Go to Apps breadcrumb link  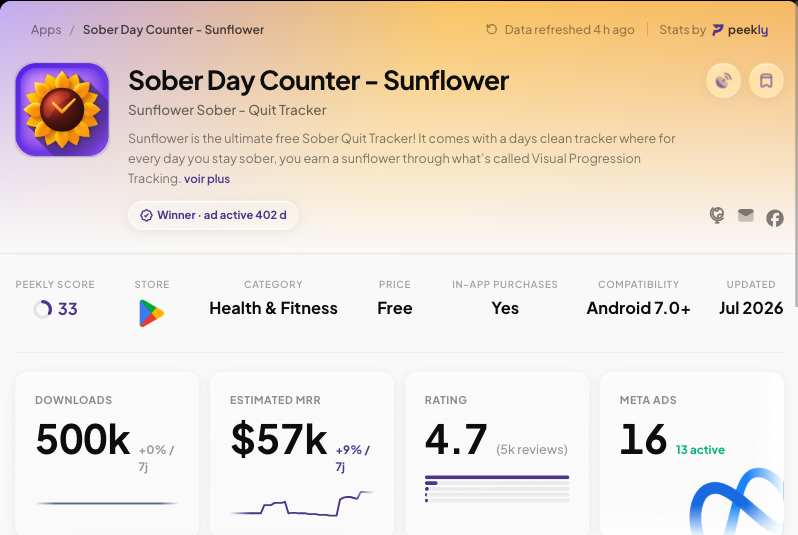46,30
